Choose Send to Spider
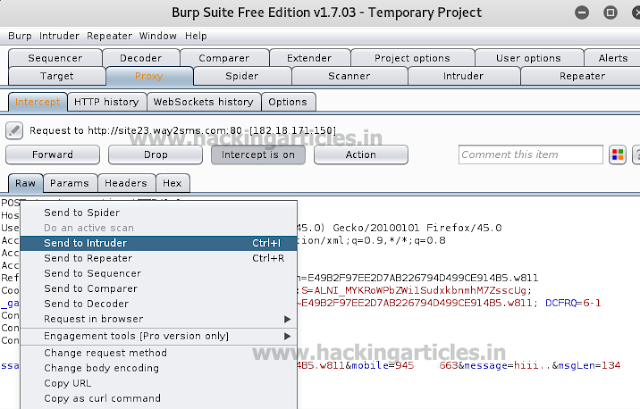 (x=159, y=213)
